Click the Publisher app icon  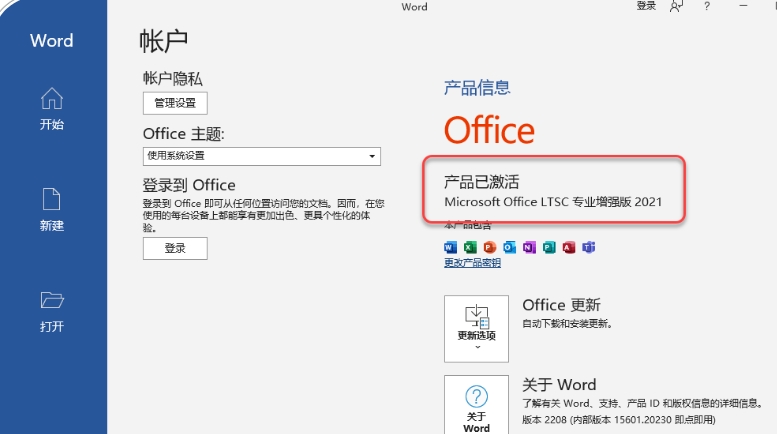coord(549,247)
